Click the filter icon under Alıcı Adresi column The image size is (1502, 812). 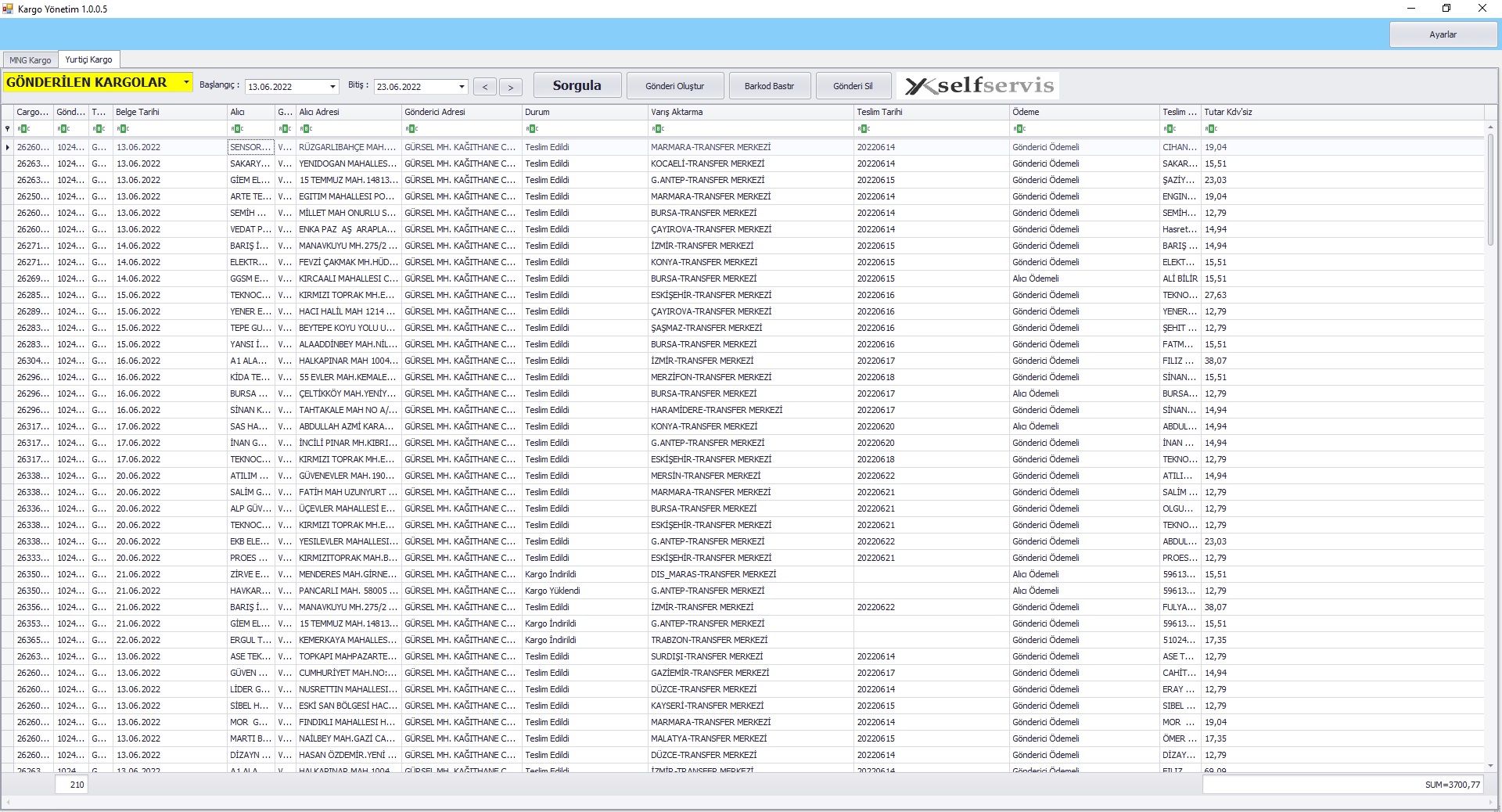coord(306,129)
